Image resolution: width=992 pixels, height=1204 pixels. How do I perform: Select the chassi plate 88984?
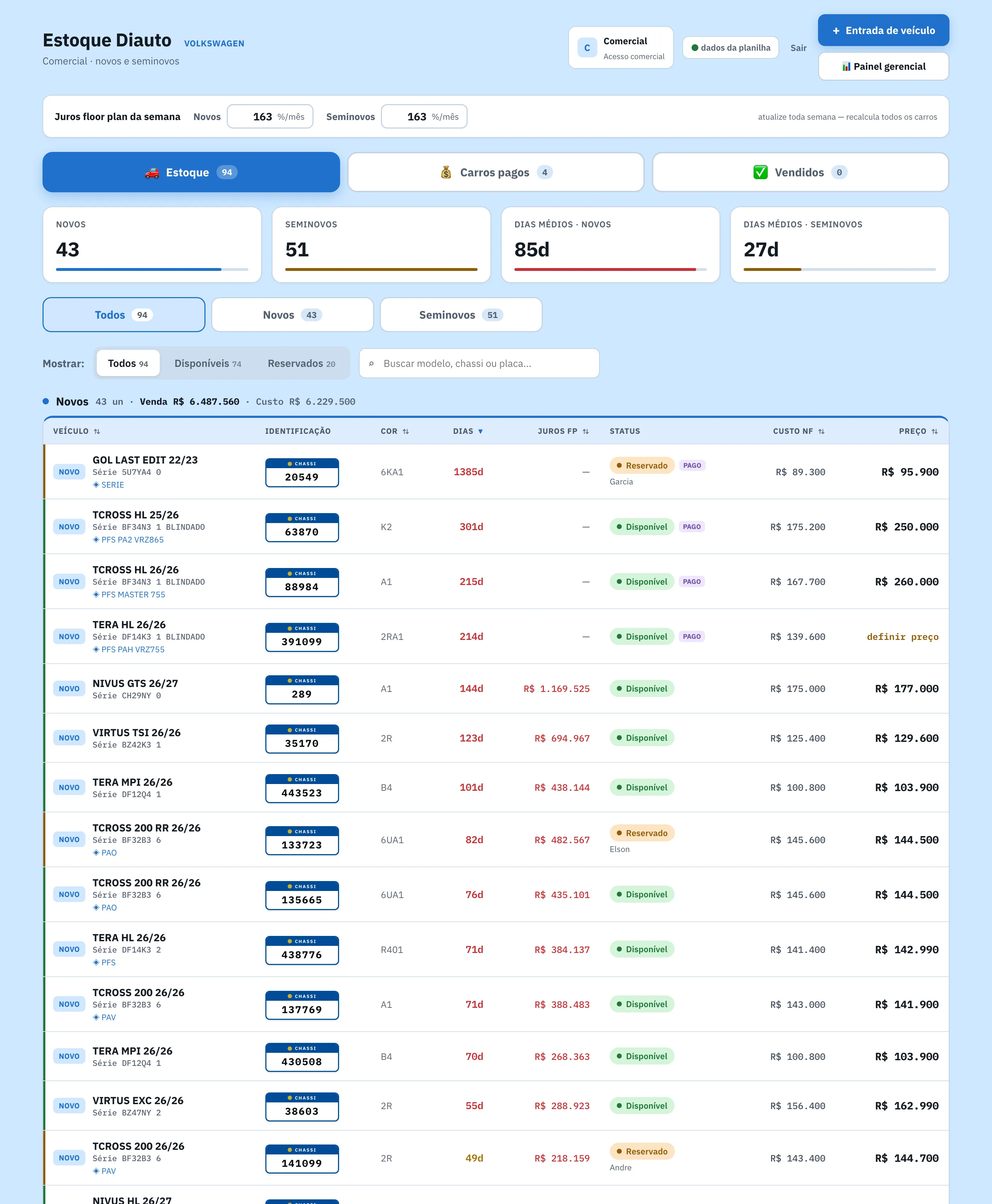click(x=302, y=582)
